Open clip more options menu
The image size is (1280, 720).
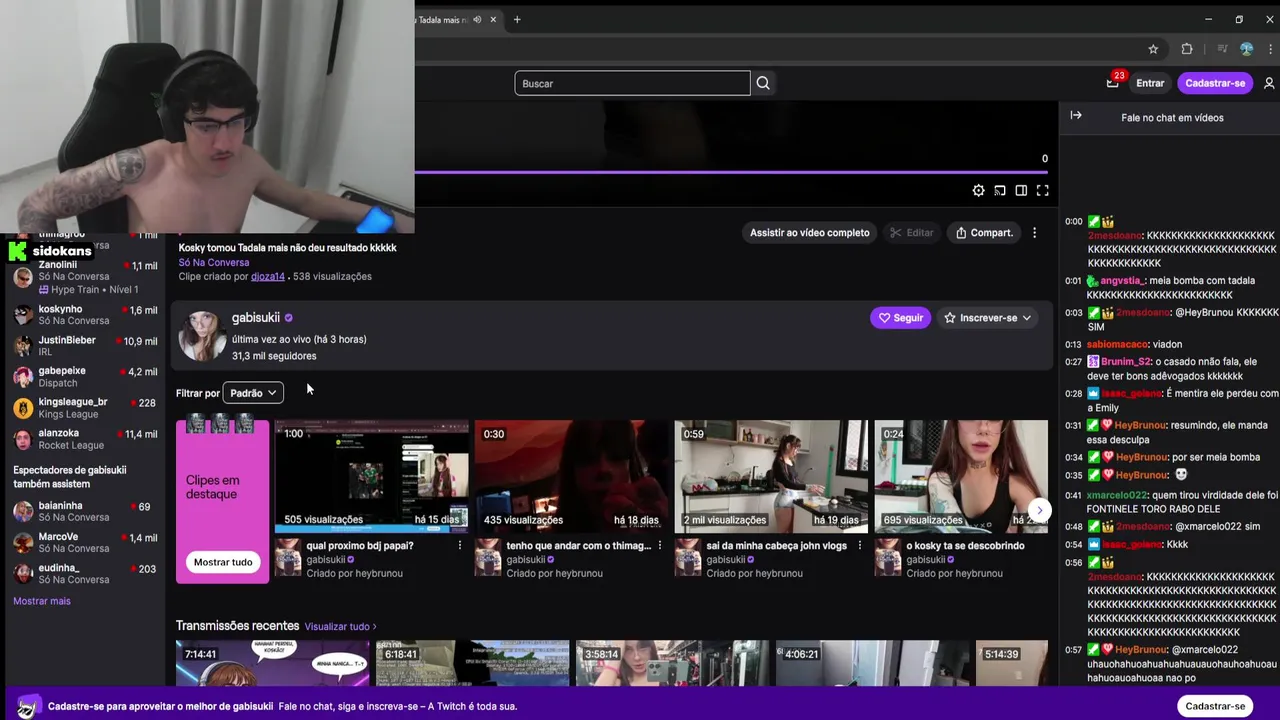click(x=1034, y=233)
